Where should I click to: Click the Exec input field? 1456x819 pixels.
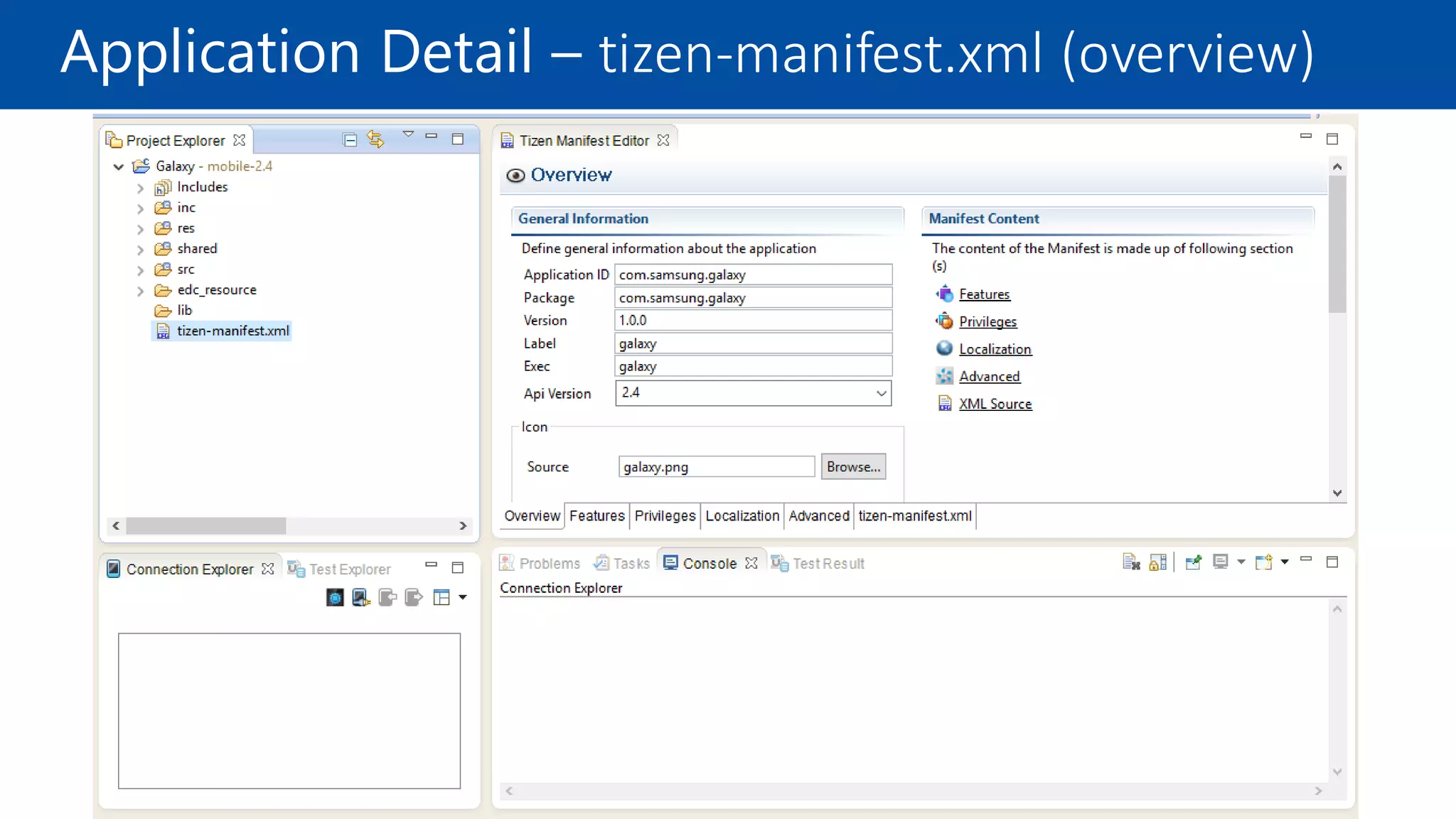point(753,366)
